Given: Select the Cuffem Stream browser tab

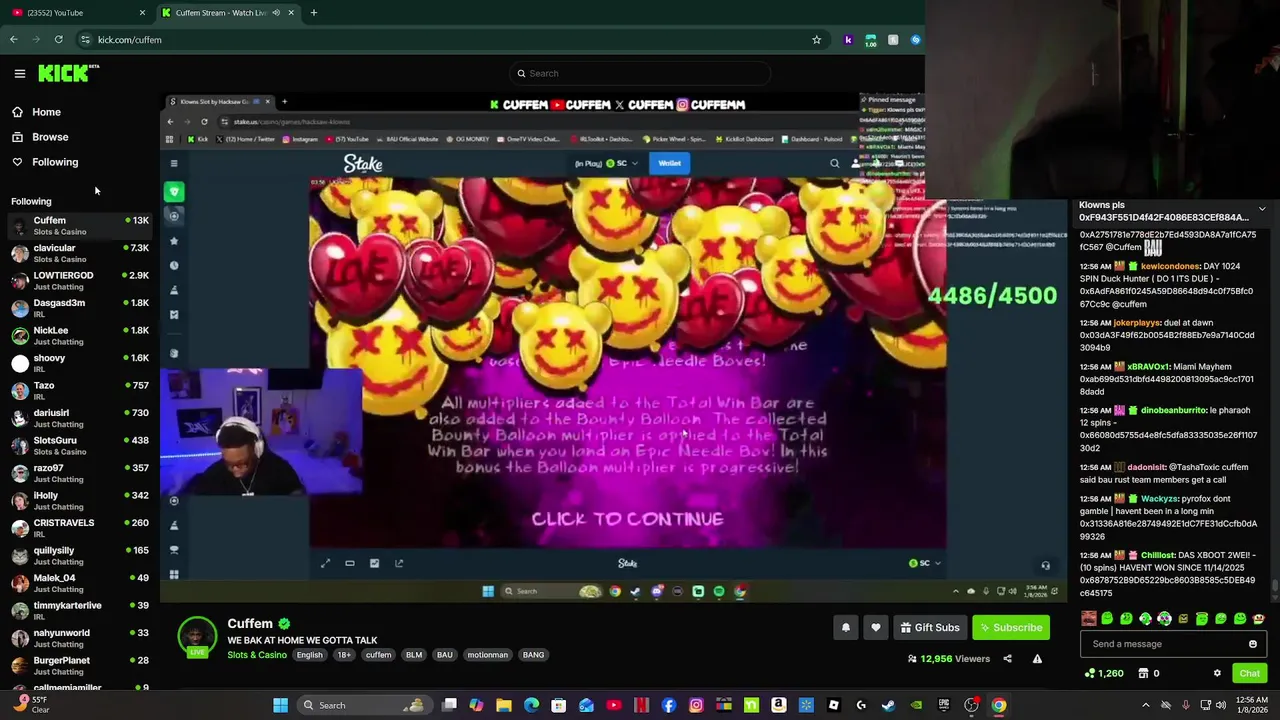Looking at the screenshot, I should pos(222,13).
